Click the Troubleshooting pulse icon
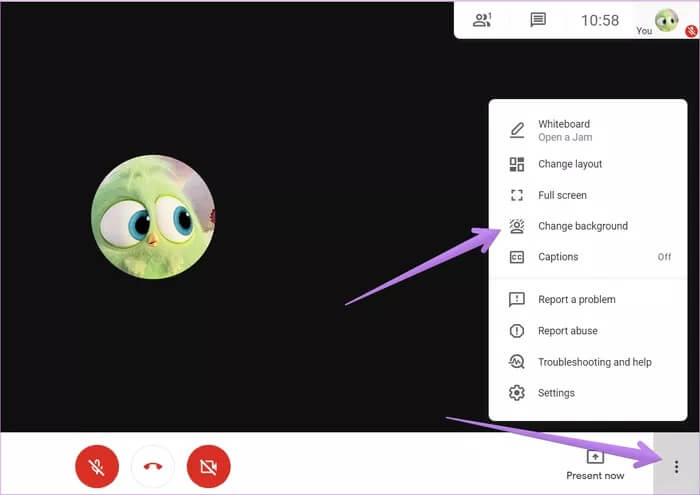 [517, 362]
